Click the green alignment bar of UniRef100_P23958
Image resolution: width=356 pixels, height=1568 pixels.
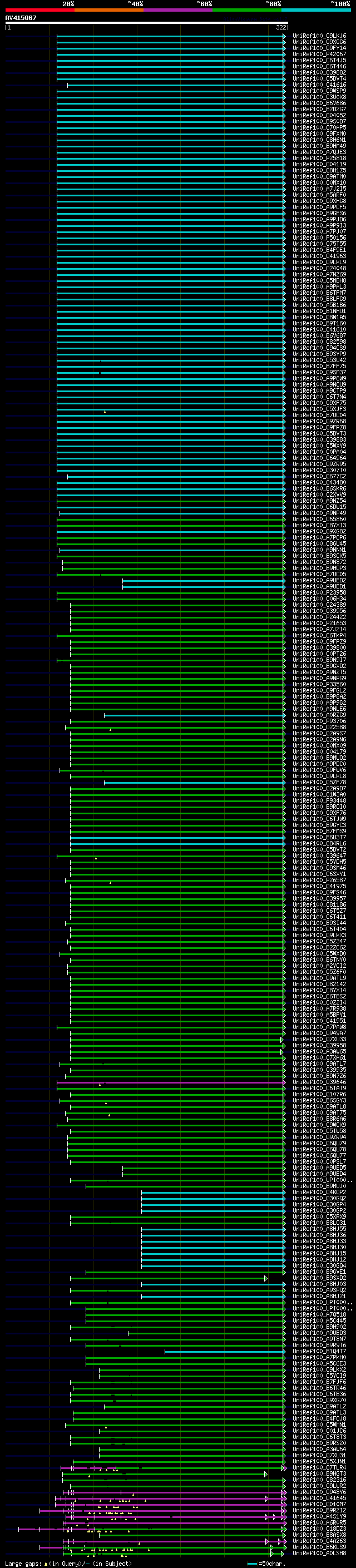tap(171, 592)
